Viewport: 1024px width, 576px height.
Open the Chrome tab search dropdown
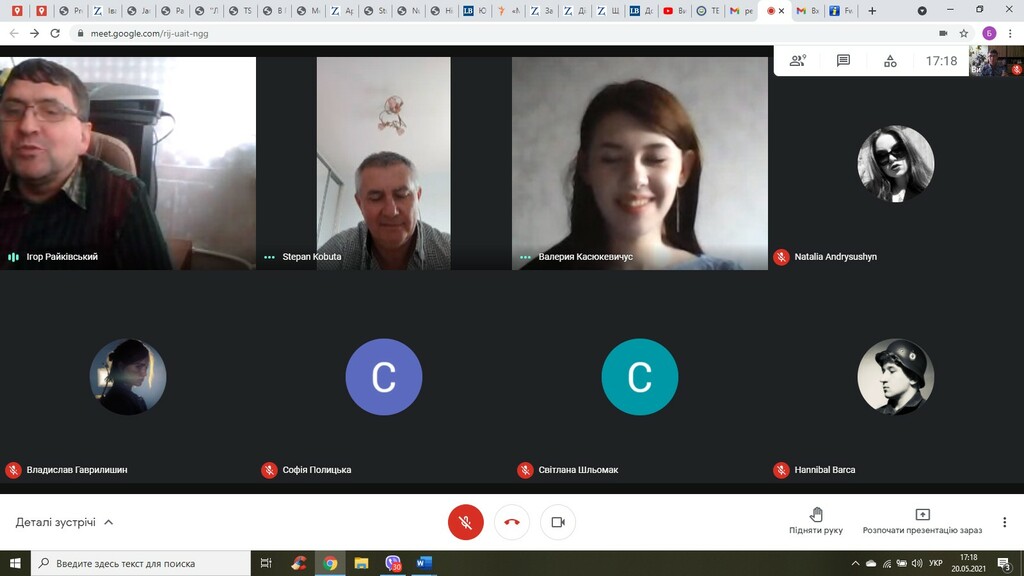(922, 11)
